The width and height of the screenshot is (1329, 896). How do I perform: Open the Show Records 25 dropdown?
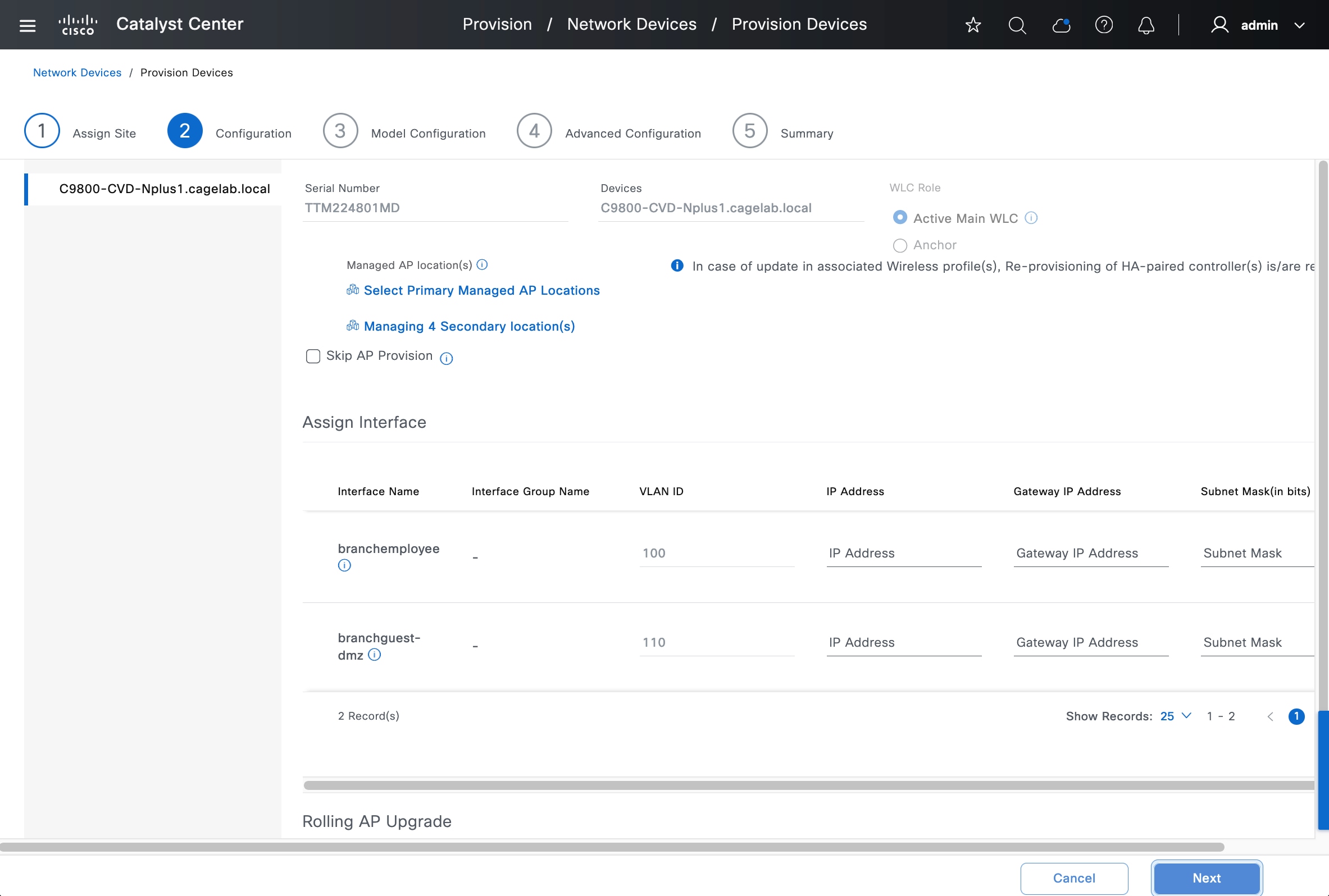click(1175, 716)
